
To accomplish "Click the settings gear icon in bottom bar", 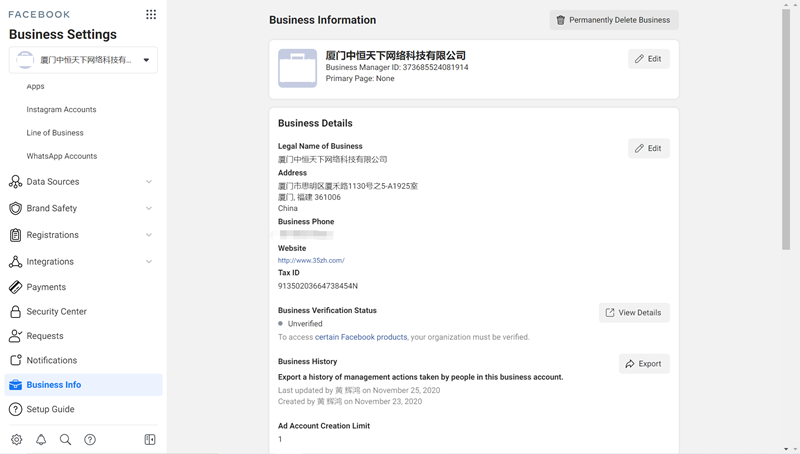I will coord(17,440).
